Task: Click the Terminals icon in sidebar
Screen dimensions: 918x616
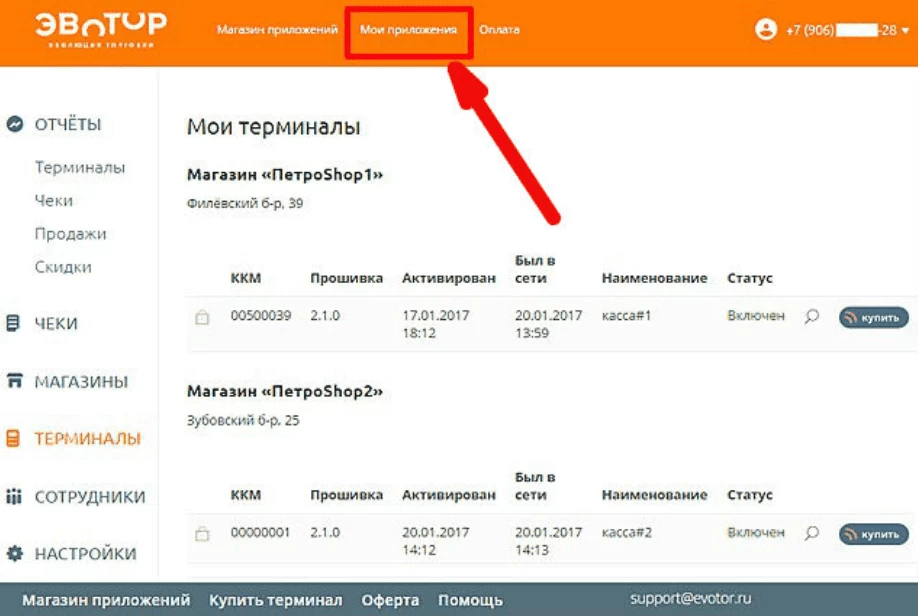Action: coord(14,439)
